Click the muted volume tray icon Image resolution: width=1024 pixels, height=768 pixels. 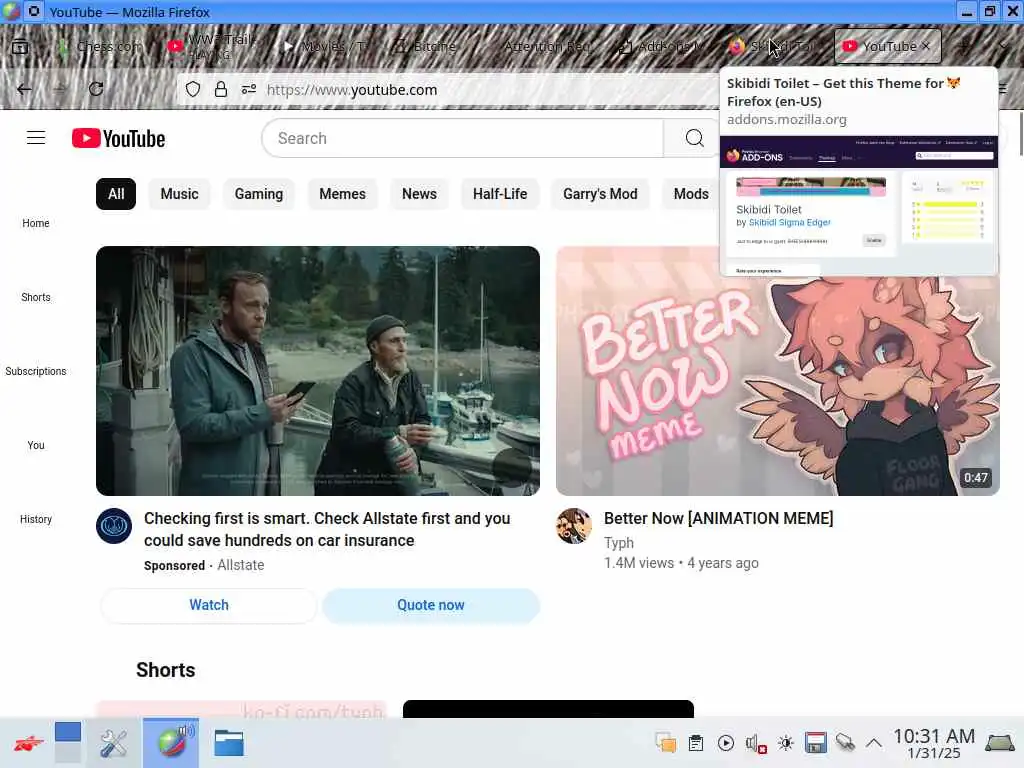[756, 743]
